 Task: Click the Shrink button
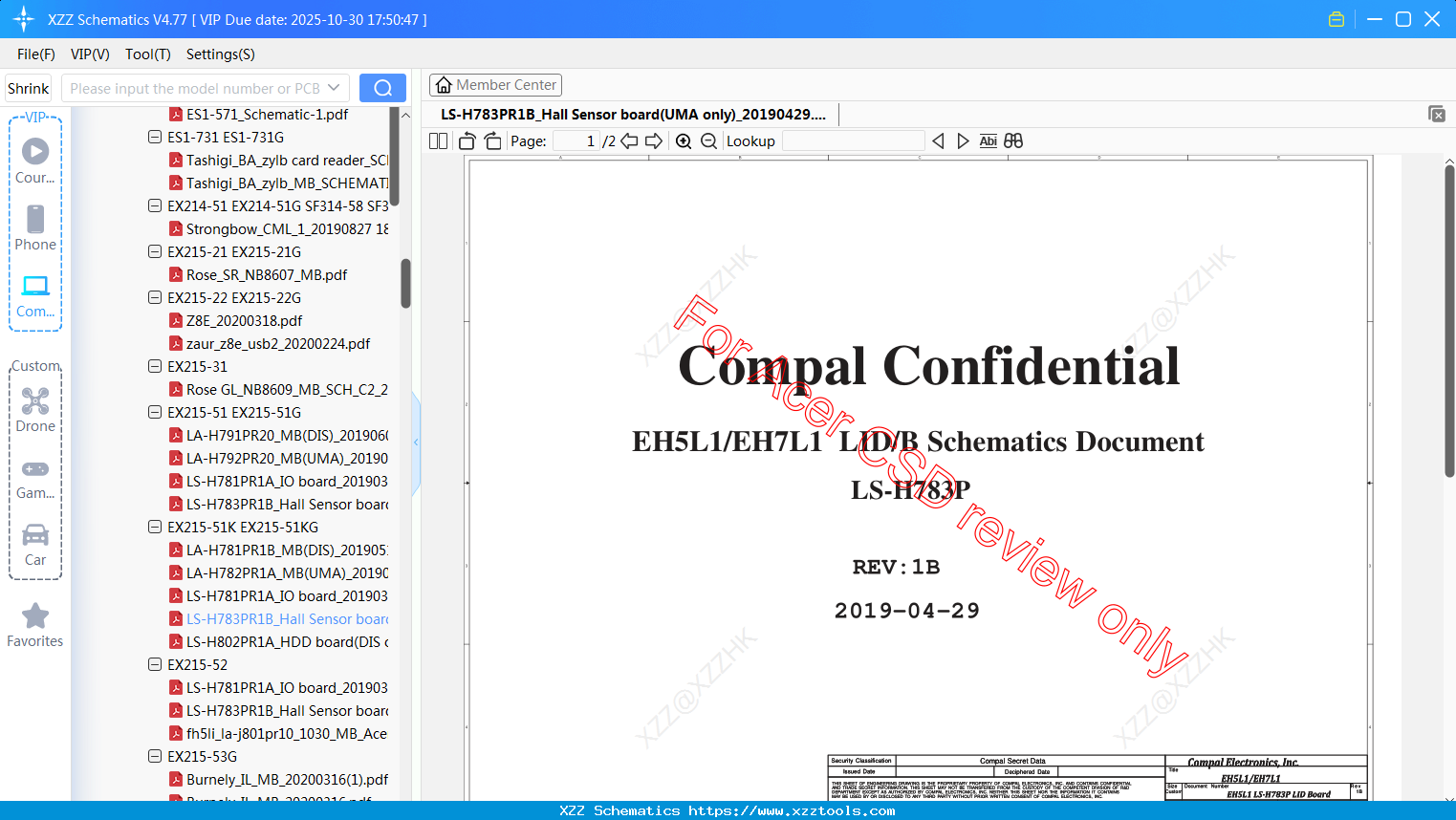point(29,88)
